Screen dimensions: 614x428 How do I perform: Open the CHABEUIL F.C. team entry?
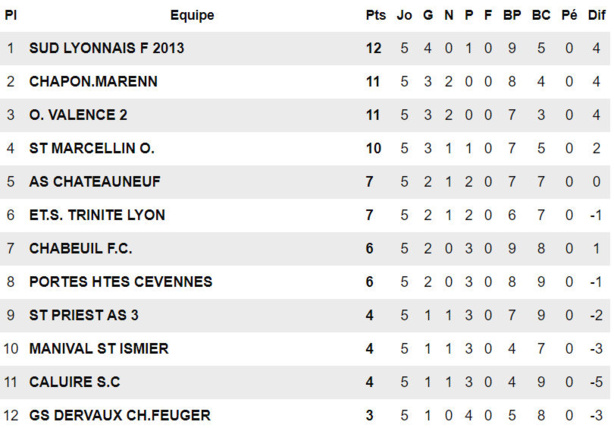81,248
